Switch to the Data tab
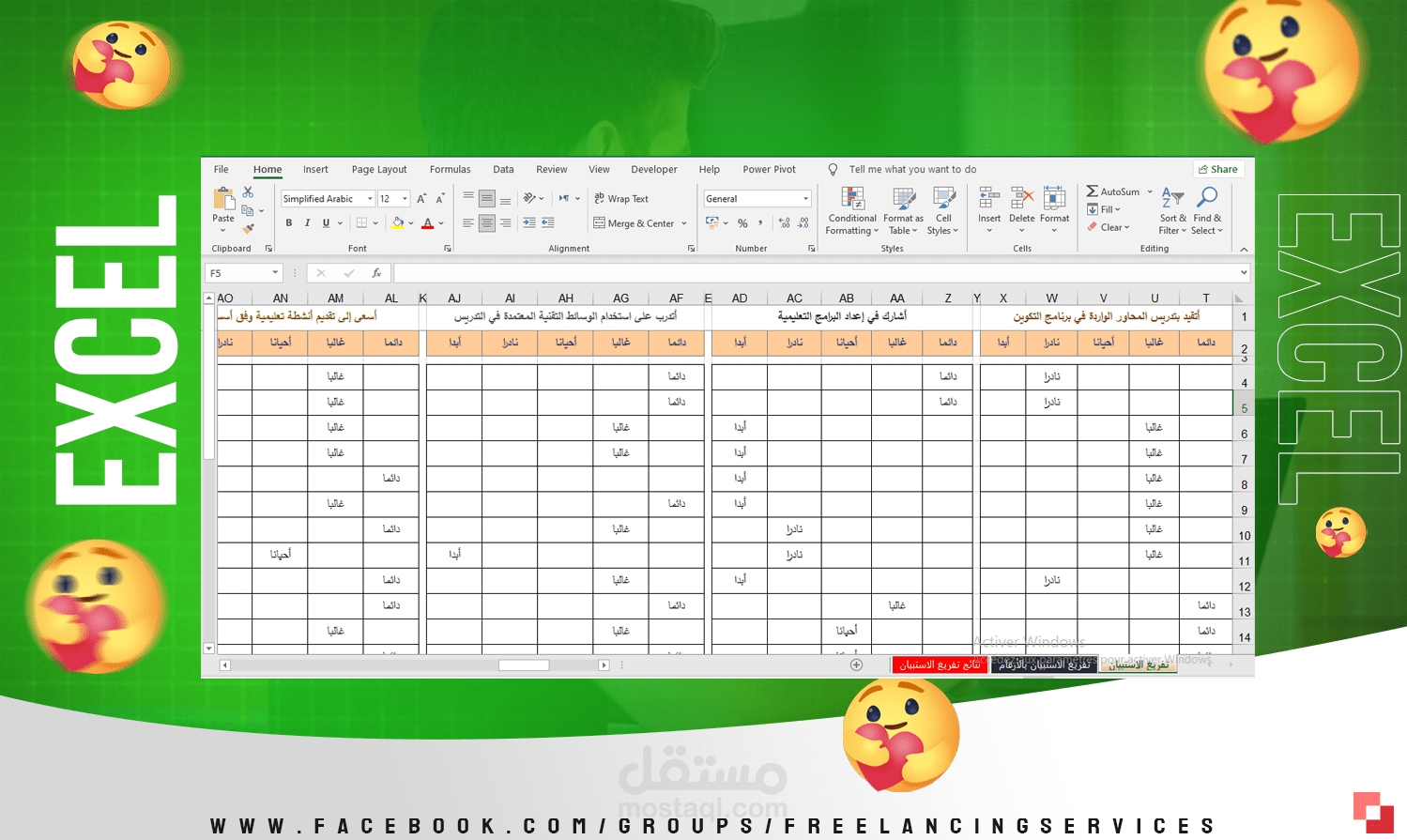Viewport: 1407px width, 840px height. 503,170
